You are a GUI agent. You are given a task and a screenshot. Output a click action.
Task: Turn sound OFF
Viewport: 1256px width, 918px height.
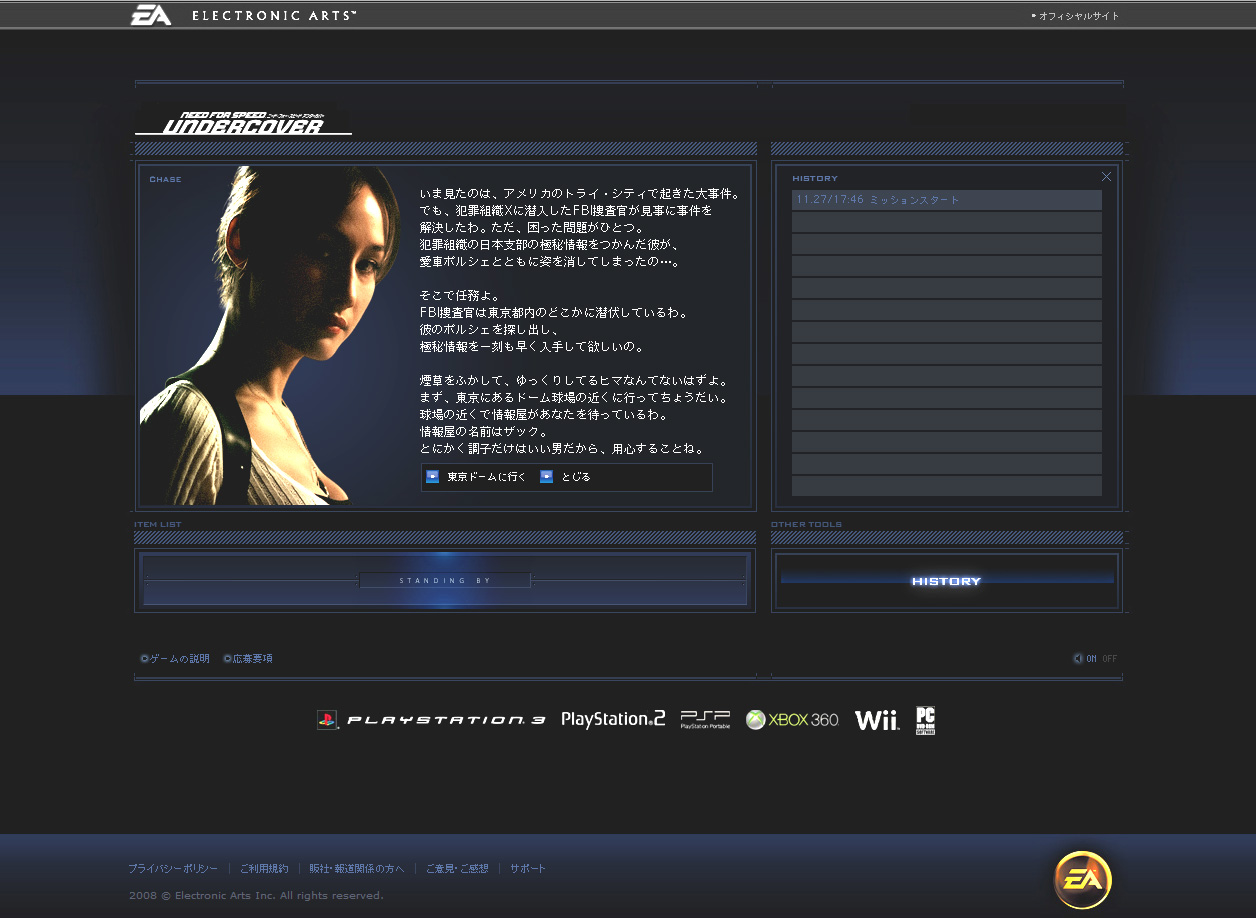(x=1110, y=659)
